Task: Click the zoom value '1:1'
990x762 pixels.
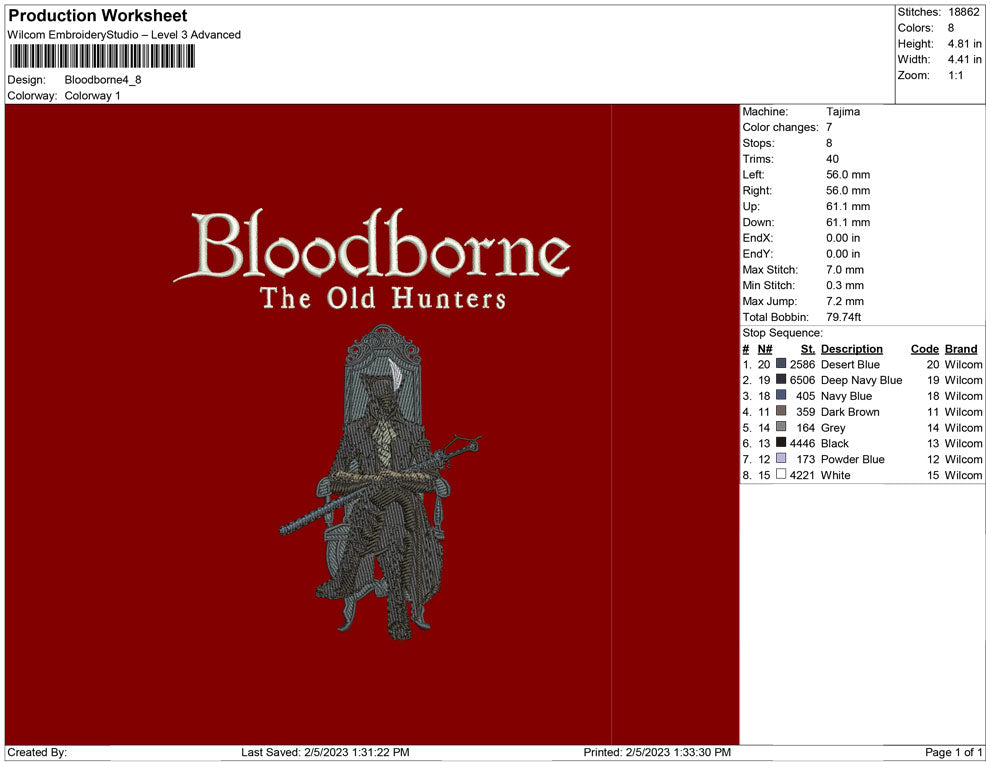Action: click(956, 75)
